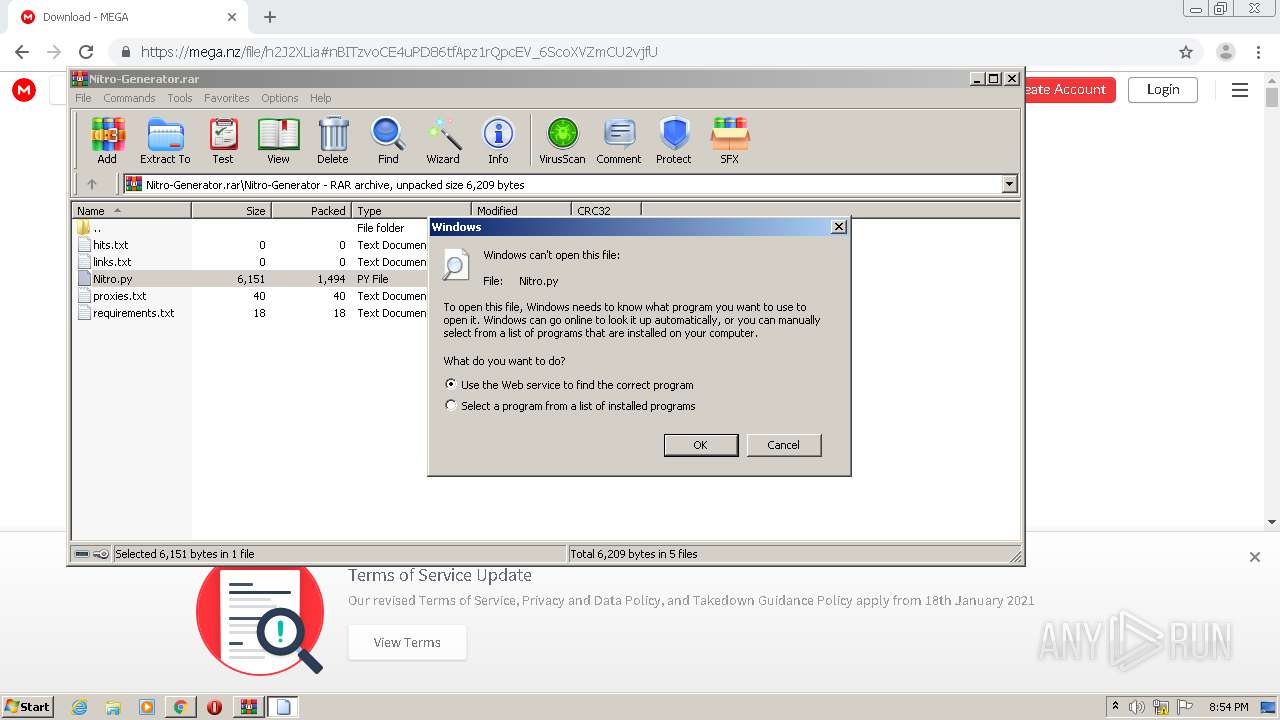Screen dimensions: 1280x720
Task: Click Cancel in the Windows dialog
Action: 784,445
